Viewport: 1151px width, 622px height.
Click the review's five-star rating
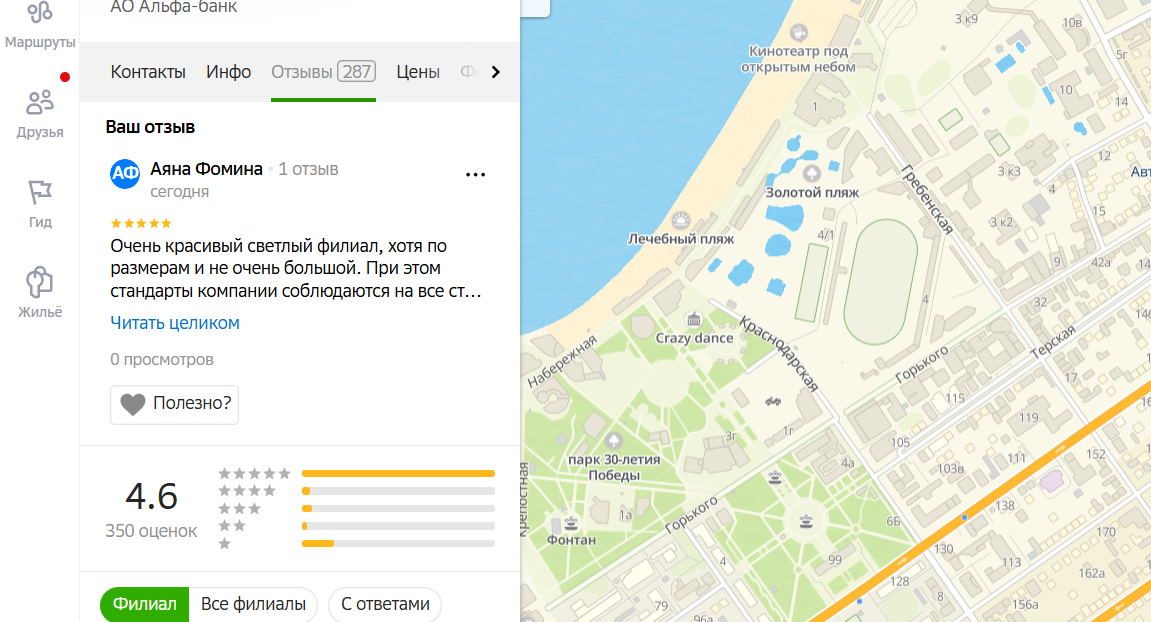(141, 223)
